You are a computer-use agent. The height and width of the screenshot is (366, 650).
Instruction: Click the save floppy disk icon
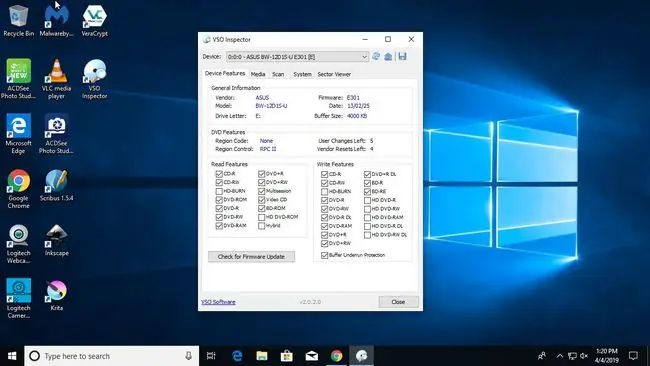[402, 56]
